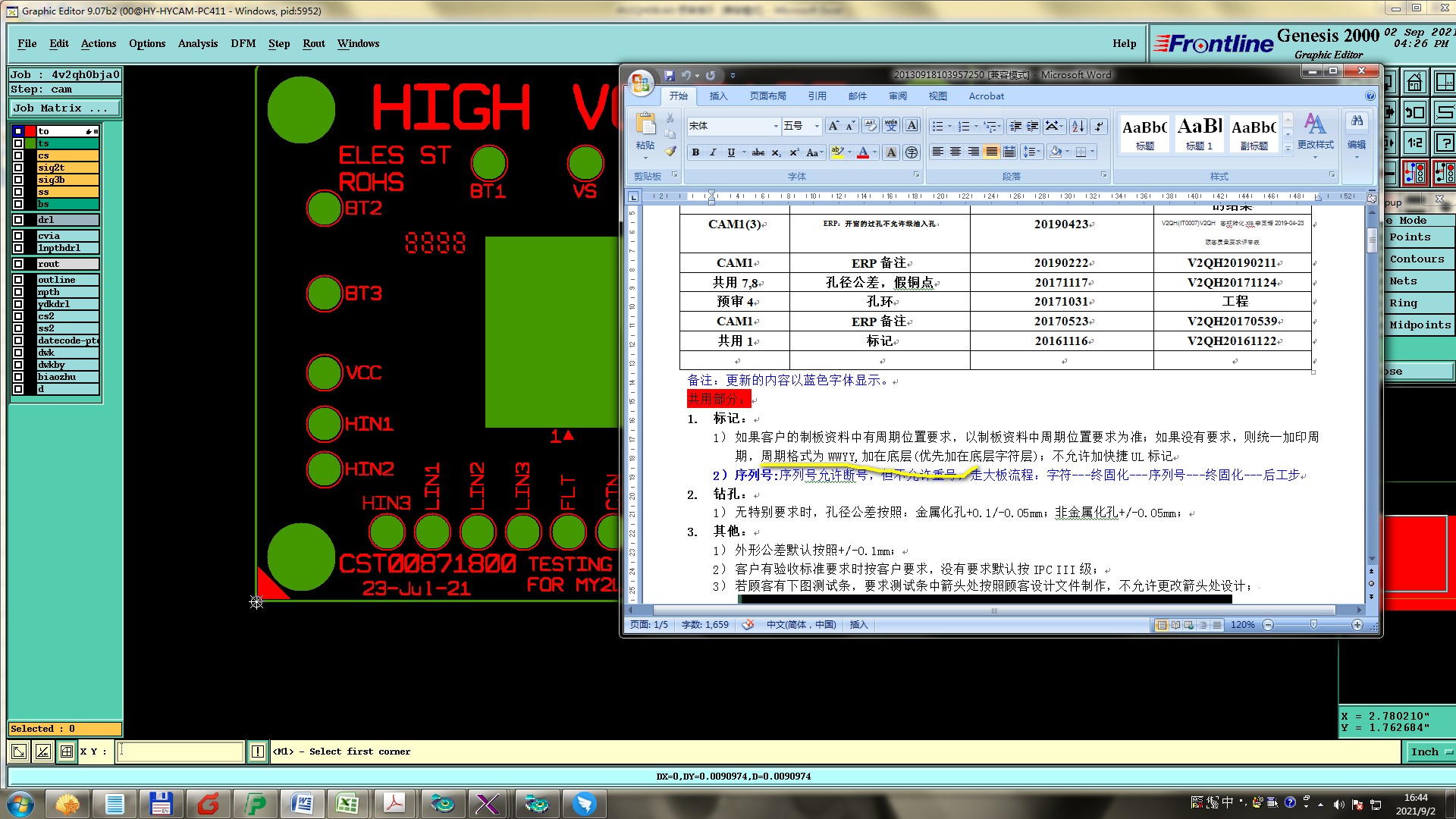The width and height of the screenshot is (1456, 819).
Task: Click the Job Matrix button
Action: click(x=64, y=108)
